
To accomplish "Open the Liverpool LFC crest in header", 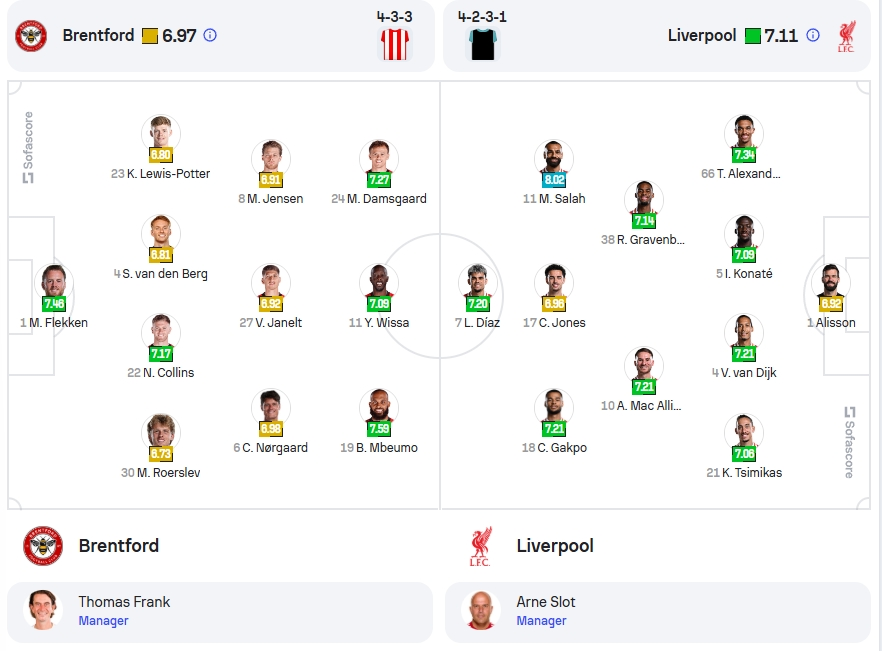I will (x=847, y=36).
